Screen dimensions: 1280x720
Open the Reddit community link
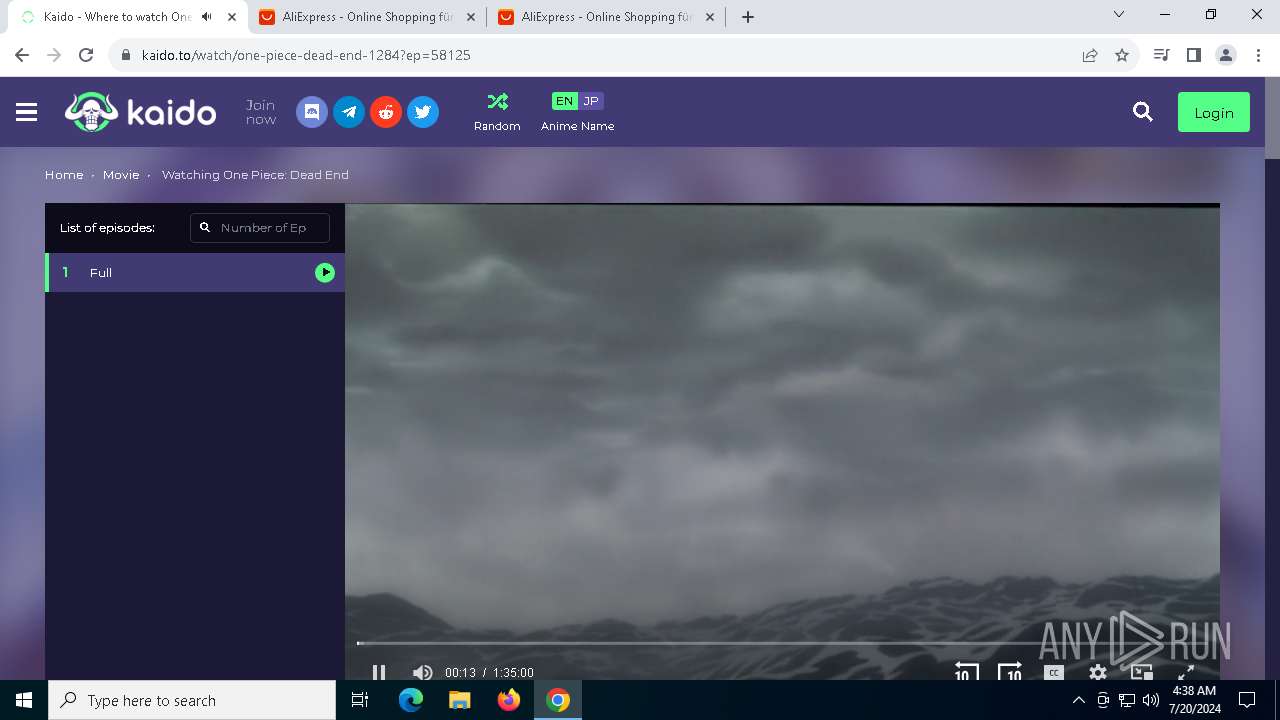tap(386, 112)
